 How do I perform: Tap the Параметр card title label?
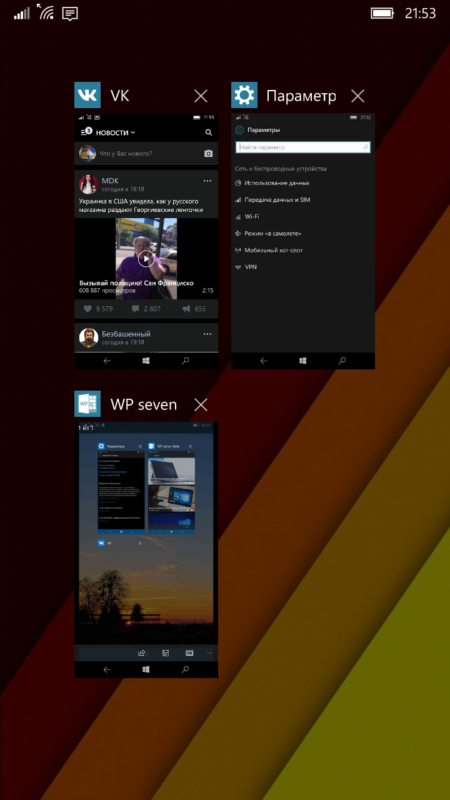[302, 96]
